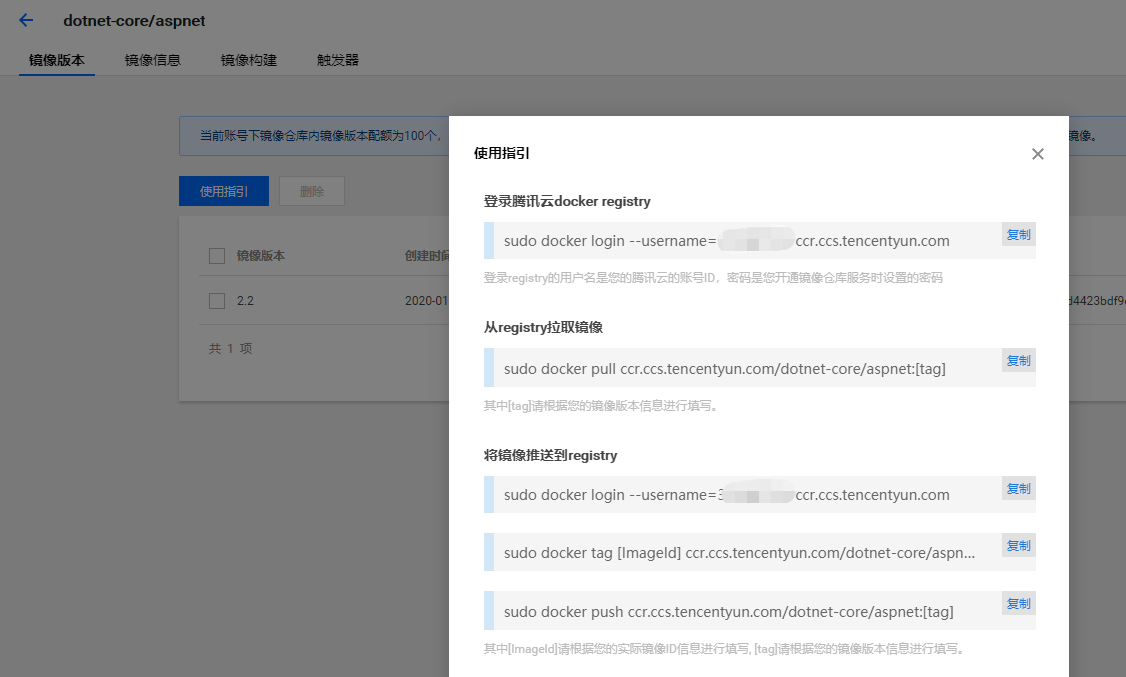Copy the first docker login command
1126x677 pixels.
[x=1018, y=235]
